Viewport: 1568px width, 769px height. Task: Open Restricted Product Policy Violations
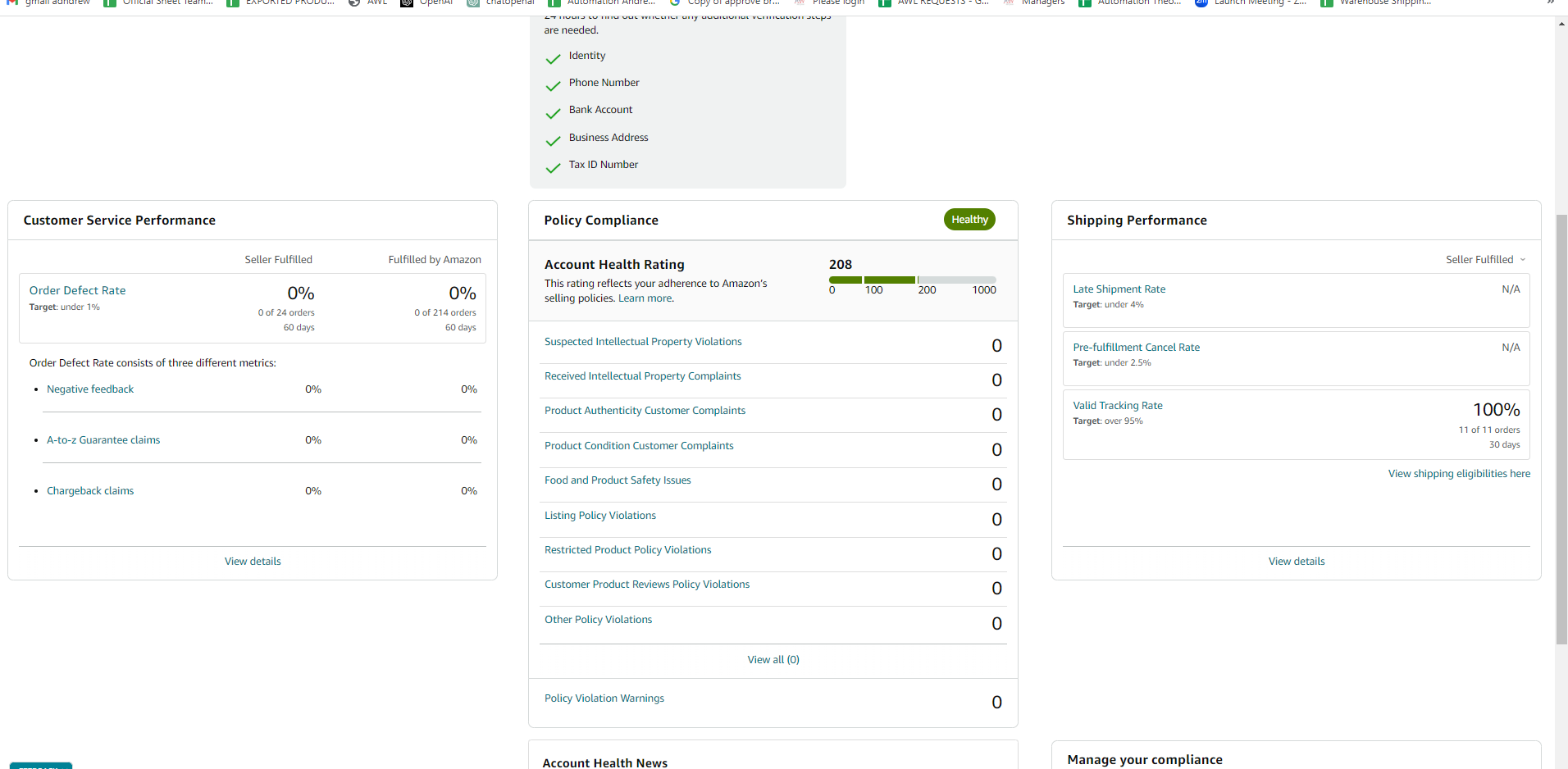pyautogui.click(x=628, y=550)
